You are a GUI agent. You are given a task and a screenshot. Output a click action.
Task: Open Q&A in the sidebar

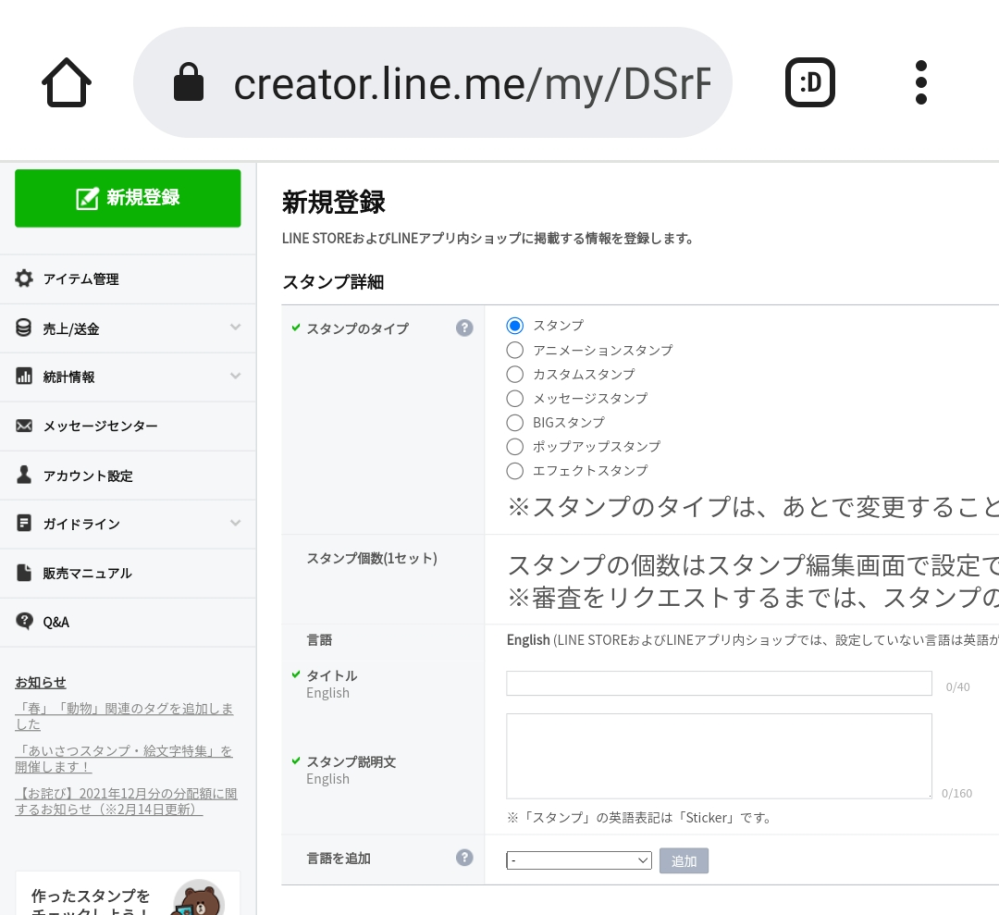[x=56, y=623]
